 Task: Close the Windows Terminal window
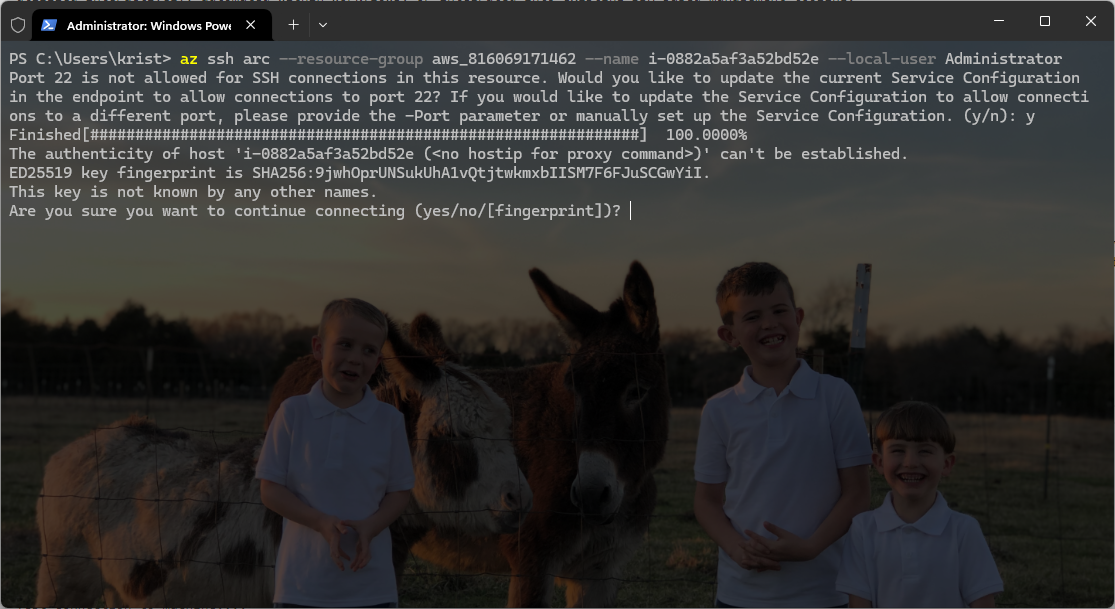tap(1090, 21)
